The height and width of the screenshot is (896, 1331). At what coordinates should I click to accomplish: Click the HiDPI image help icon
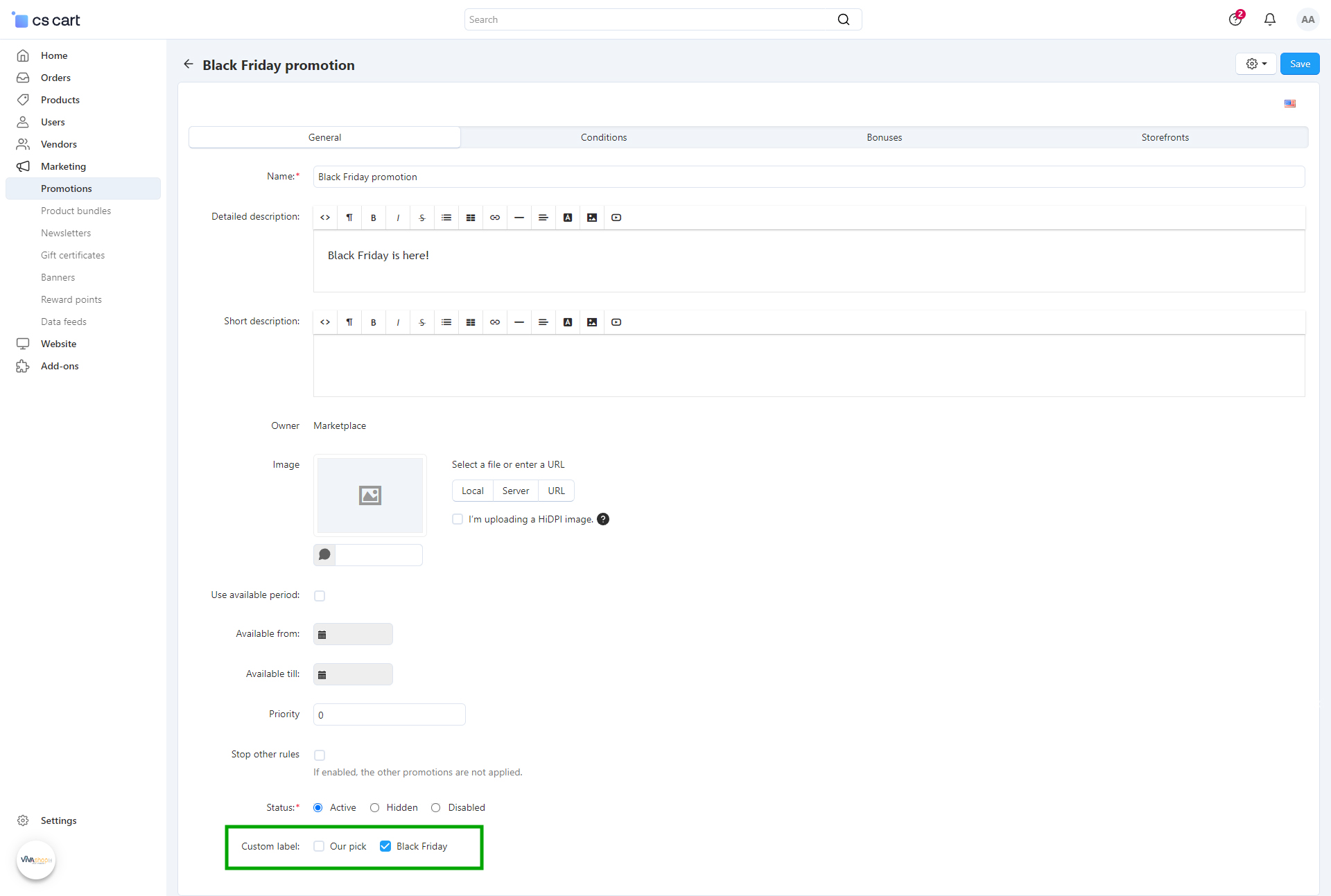pos(603,519)
